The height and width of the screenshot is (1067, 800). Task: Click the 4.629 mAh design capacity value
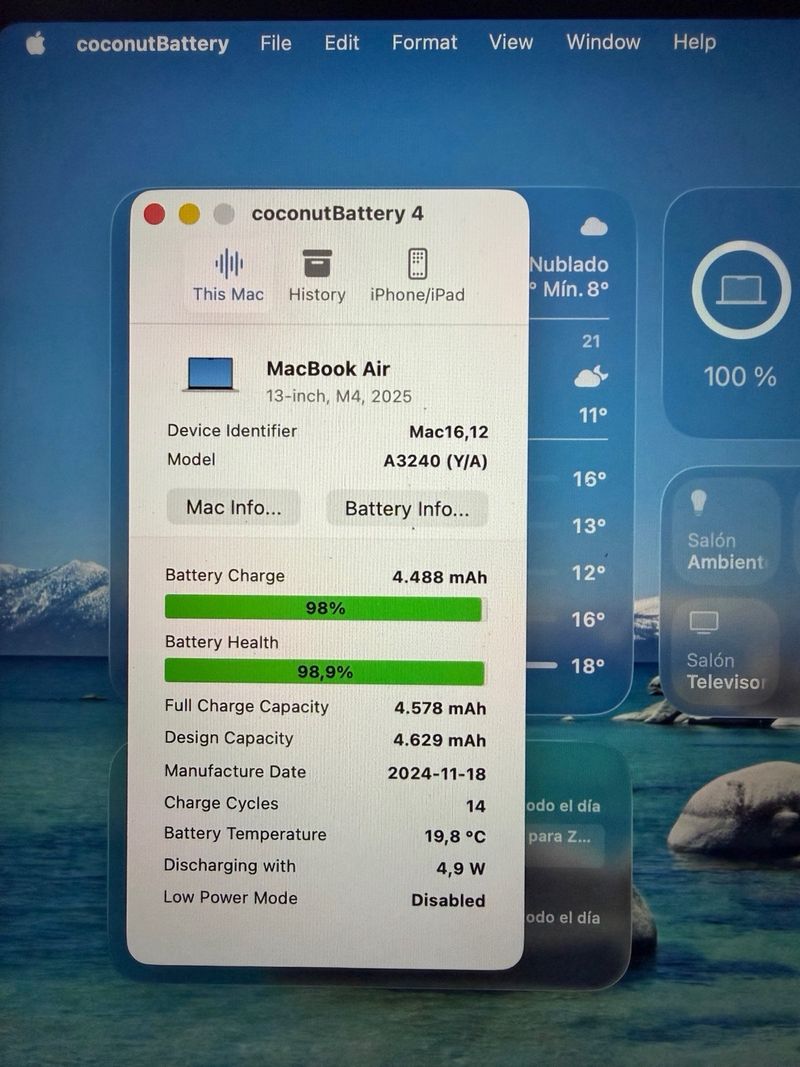tap(439, 740)
